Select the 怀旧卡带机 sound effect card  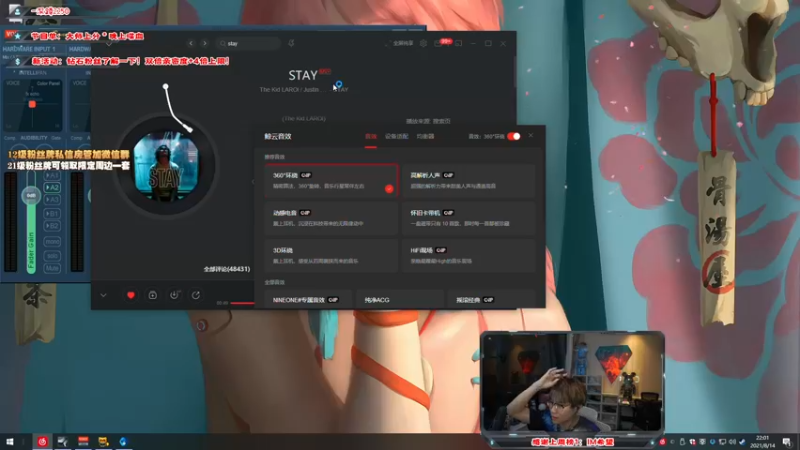[x=468, y=218]
